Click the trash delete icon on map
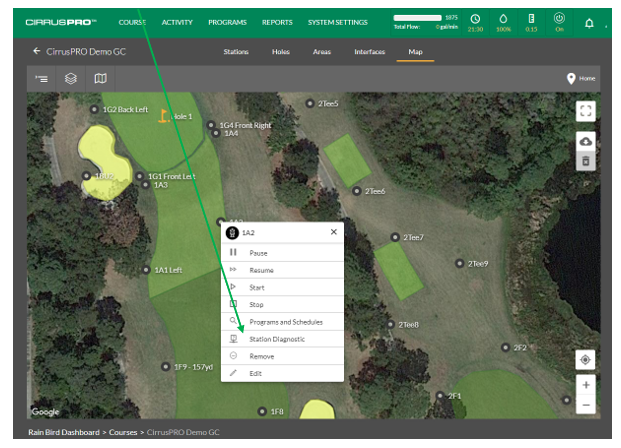Viewport: 621px width, 448px height. pyautogui.click(x=585, y=161)
